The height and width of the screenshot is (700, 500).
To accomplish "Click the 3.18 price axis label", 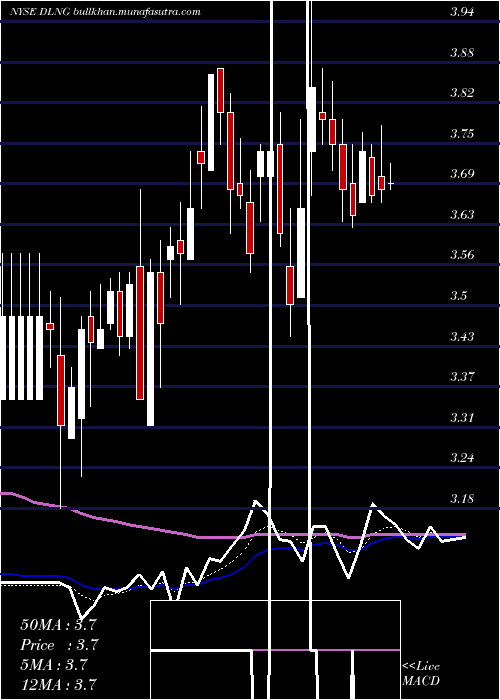I will pos(462,499).
